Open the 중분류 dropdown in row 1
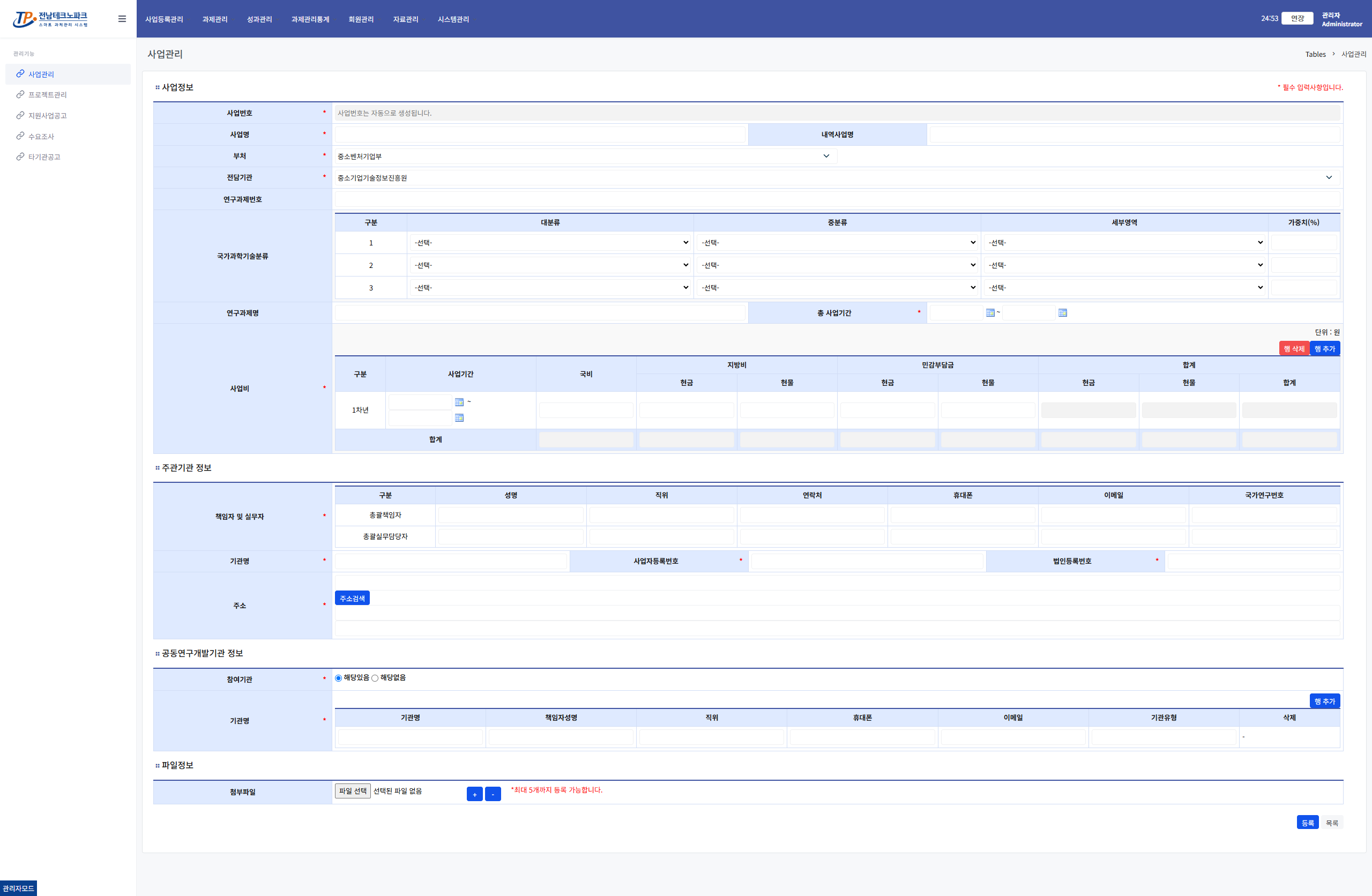 pos(837,243)
